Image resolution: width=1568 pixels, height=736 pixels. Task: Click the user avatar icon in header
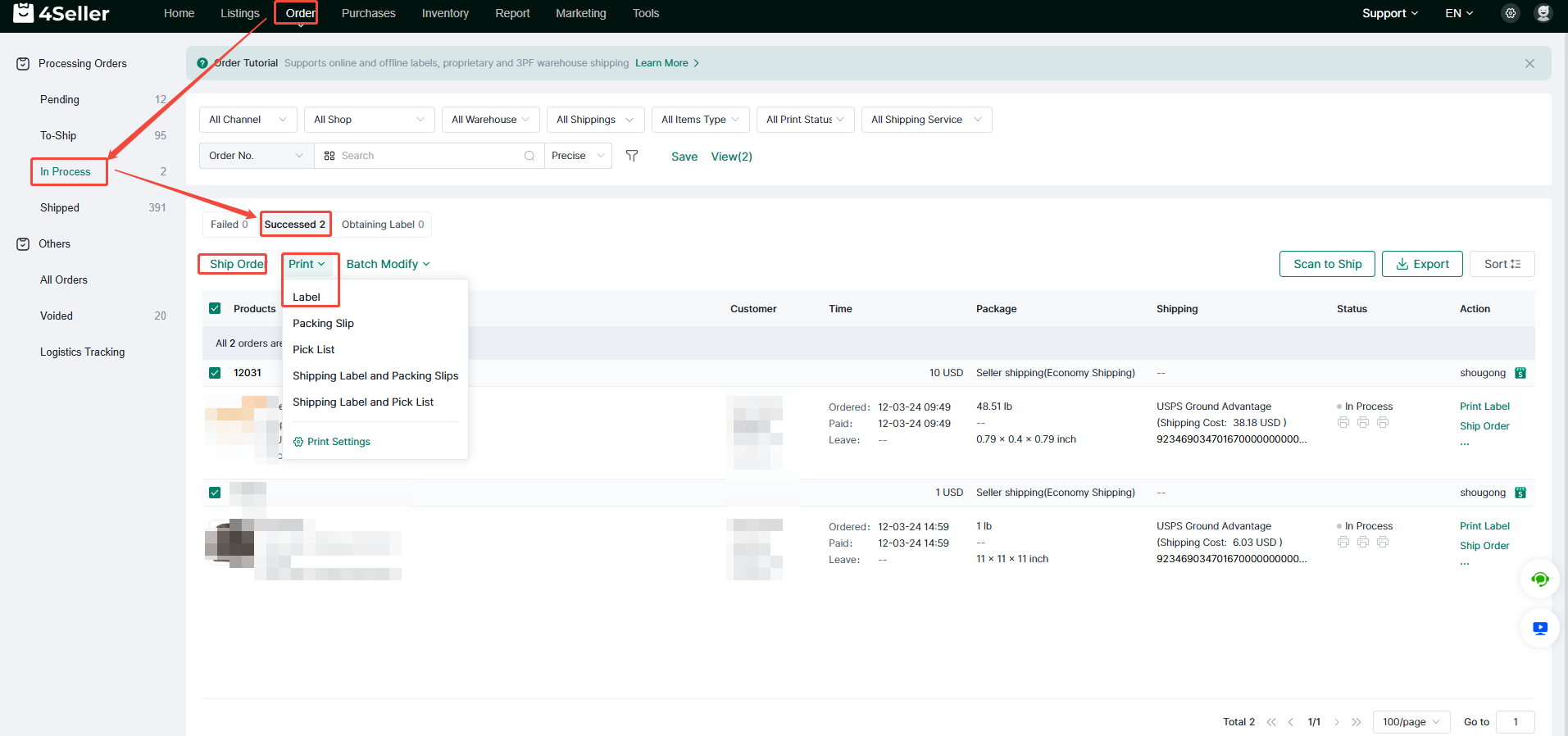coord(1543,13)
